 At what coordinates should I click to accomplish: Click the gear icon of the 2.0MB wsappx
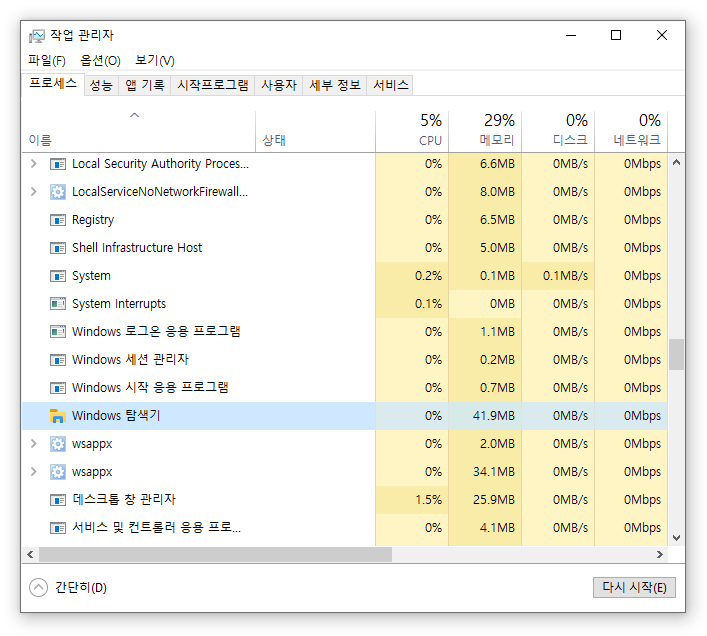(x=58, y=444)
